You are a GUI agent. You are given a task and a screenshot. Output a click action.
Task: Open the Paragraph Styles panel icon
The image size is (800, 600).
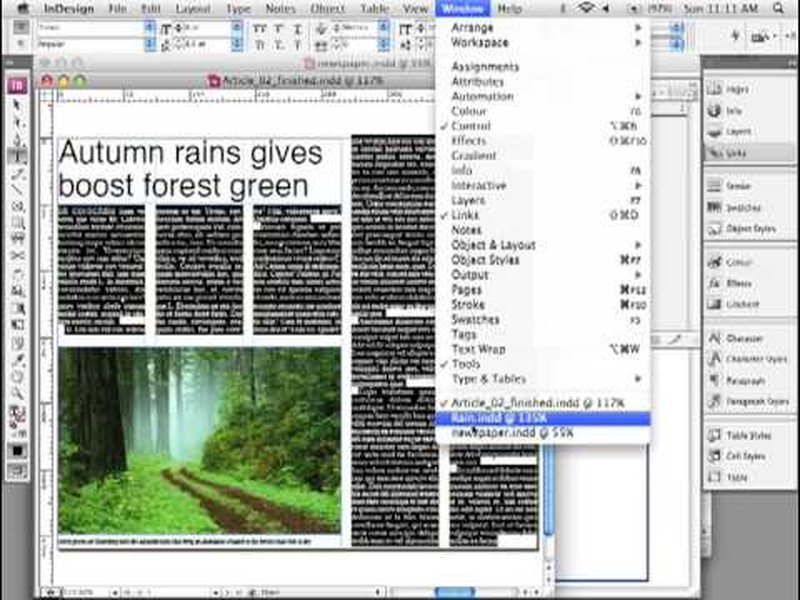coord(715,402)
